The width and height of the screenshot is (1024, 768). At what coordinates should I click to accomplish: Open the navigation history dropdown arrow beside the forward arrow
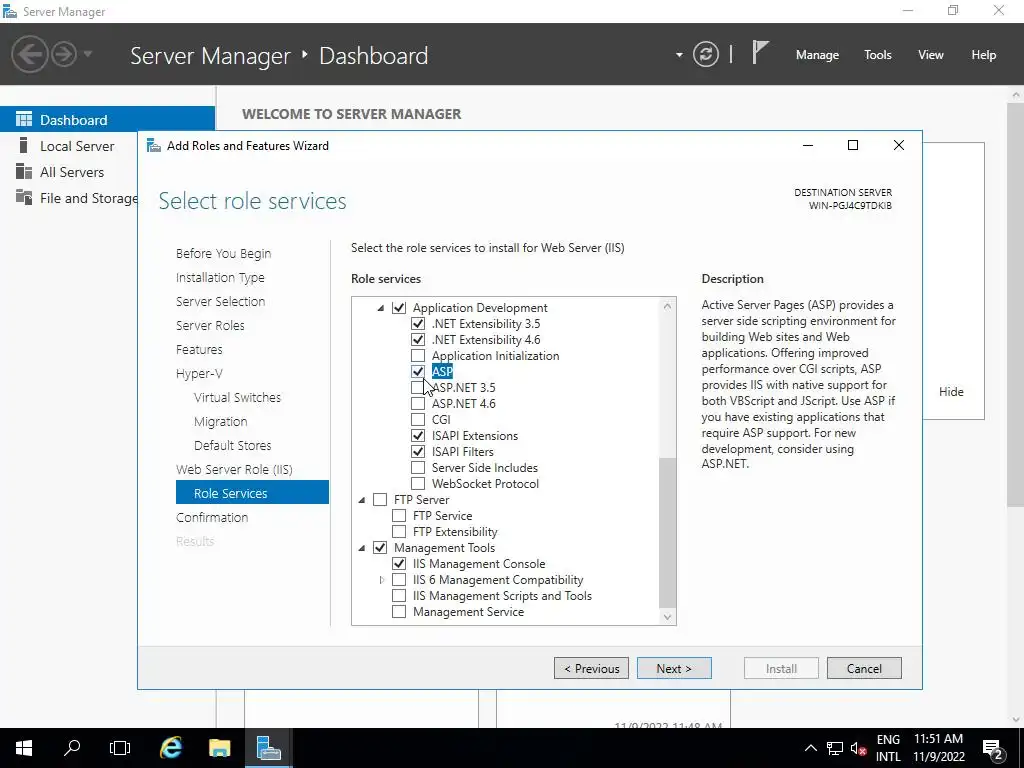pos(88,54)
